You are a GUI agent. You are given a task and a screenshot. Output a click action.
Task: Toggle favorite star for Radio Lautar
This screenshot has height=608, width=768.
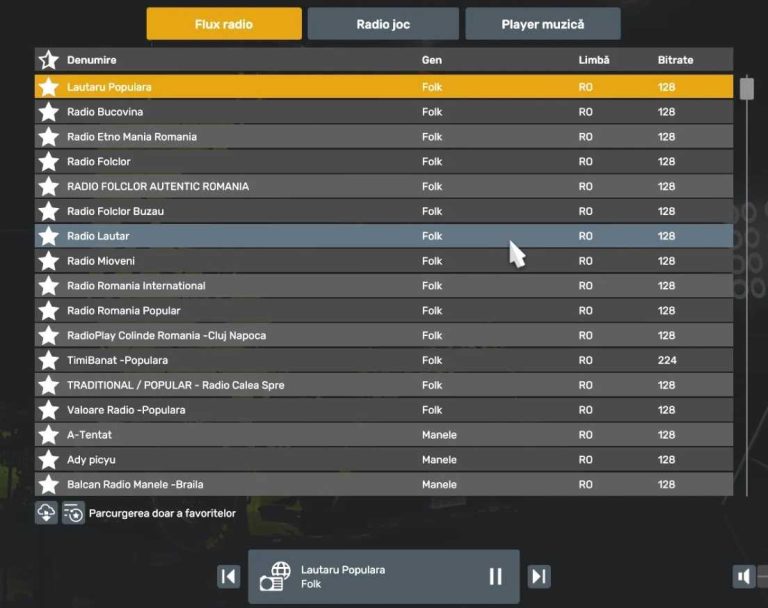coord(49,236)
